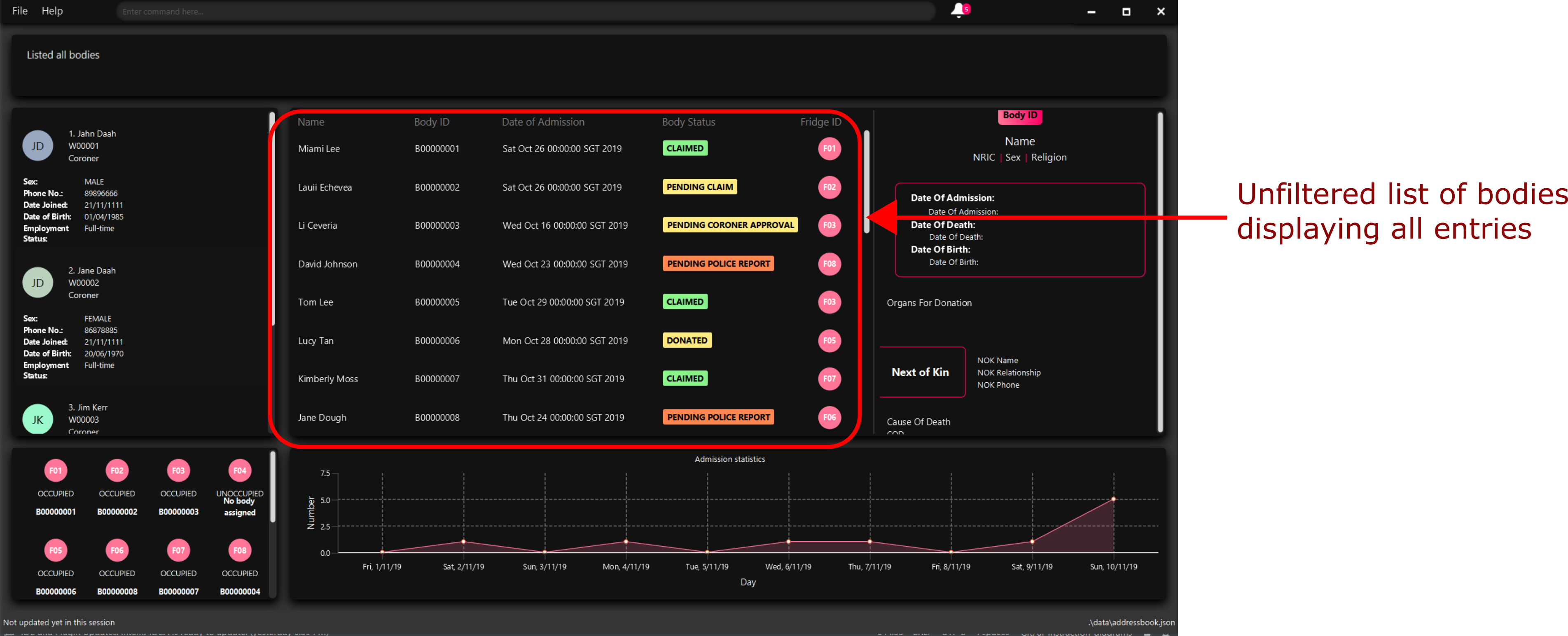This screenshot has width=1568, height=636.
Task: Click worker ID W00001
Action: point(83,146)
